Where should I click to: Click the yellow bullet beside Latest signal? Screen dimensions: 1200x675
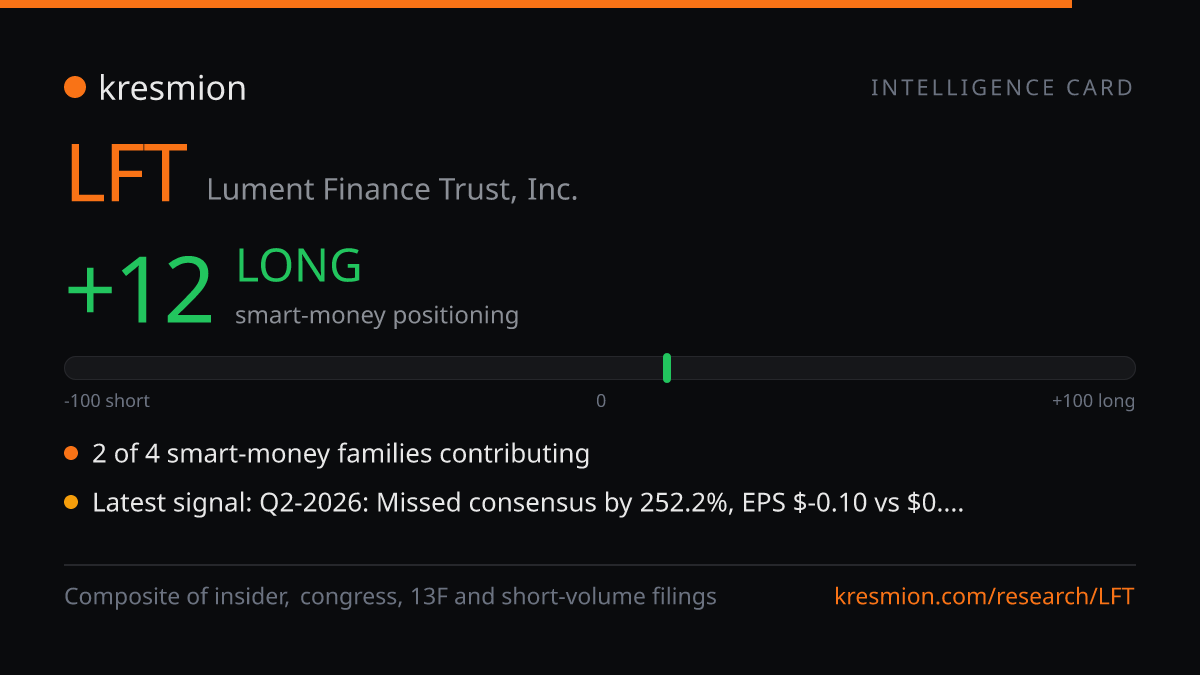coord(71,503)
